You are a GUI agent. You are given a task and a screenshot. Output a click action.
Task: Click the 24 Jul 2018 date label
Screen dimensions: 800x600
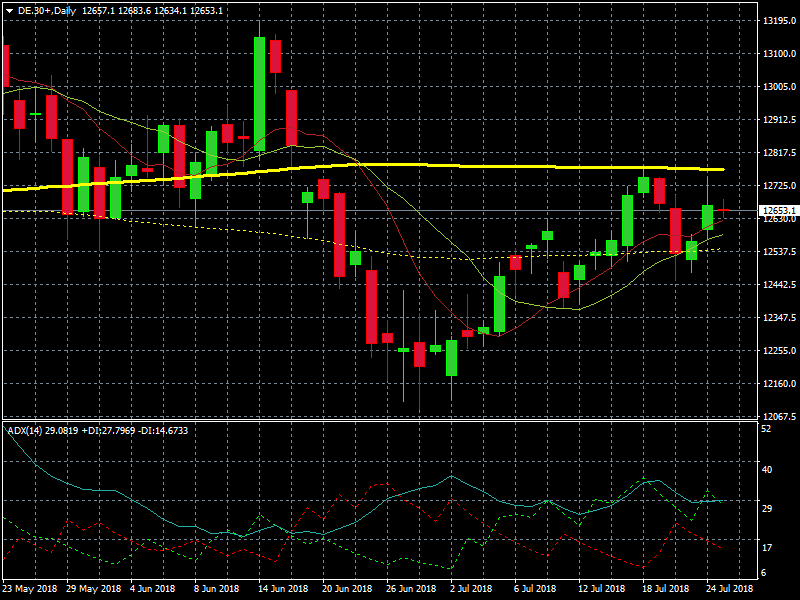[730, 589]
